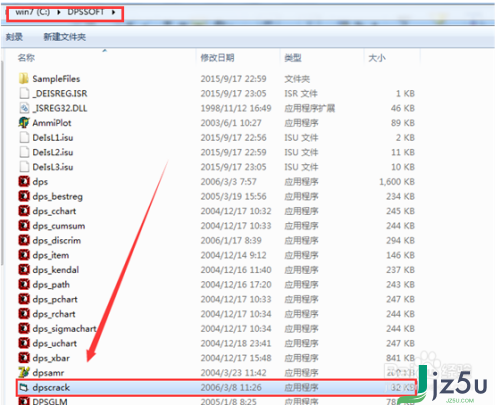Select the file name _DEISREG.ISR
500x405 pixels.
click(60, 94)
